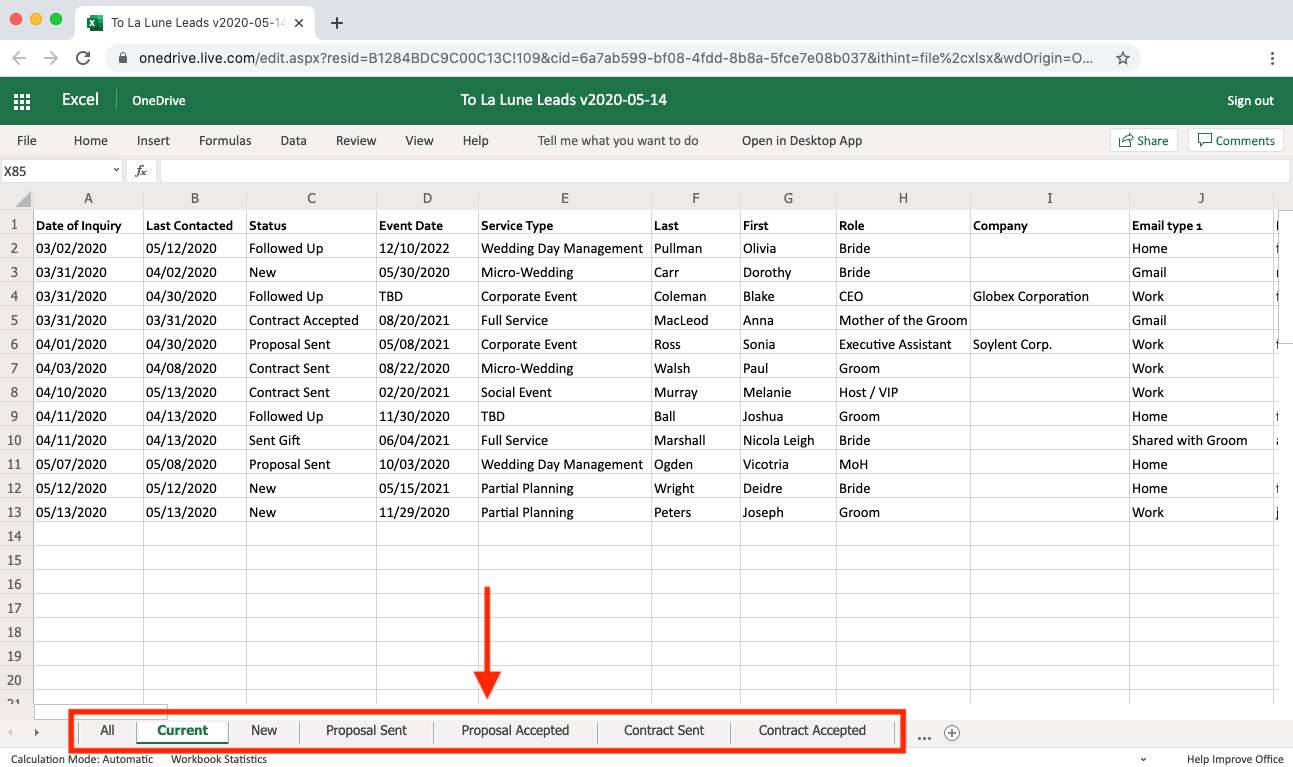Viewport: 1293px width, 767px height.
Task: Click the fx insert function icon
Action: tap(141, 171)
